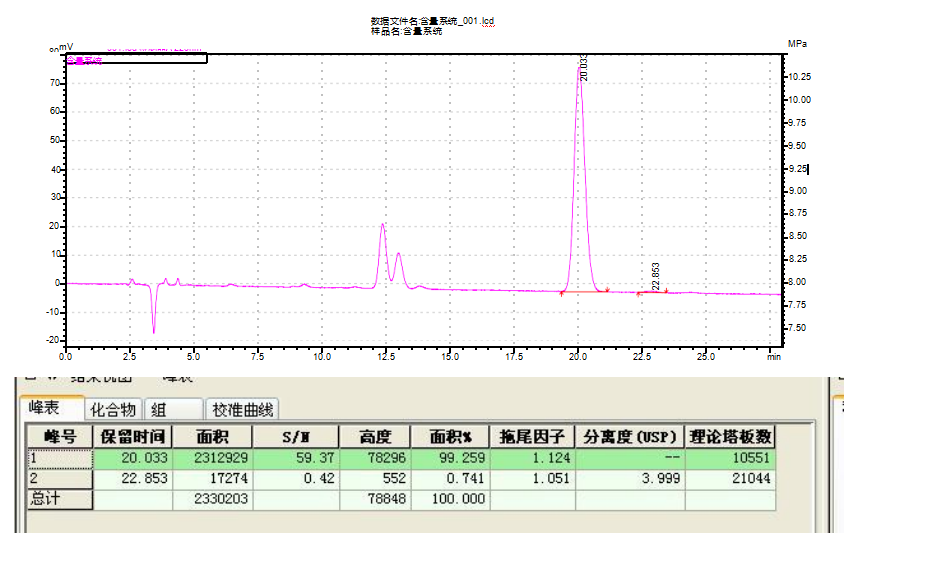Click the magenta legend box in chromatogram

pos(136,58)
